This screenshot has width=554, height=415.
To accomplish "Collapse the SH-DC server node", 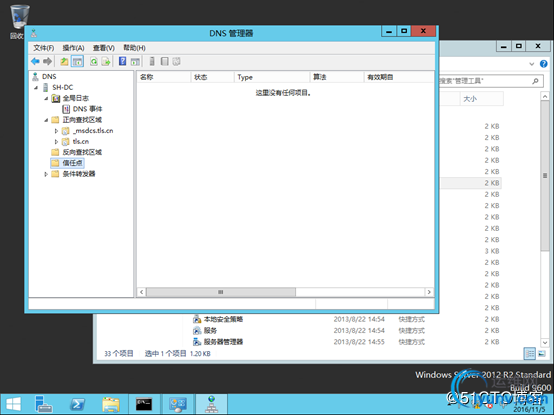I will coord(36,87).
